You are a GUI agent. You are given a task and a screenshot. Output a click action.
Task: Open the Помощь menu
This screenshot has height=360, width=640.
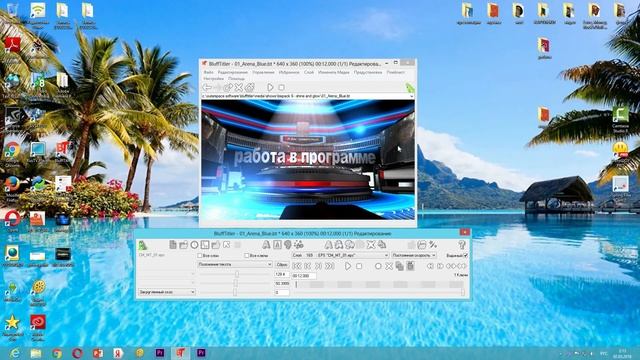tap(236, 78)
